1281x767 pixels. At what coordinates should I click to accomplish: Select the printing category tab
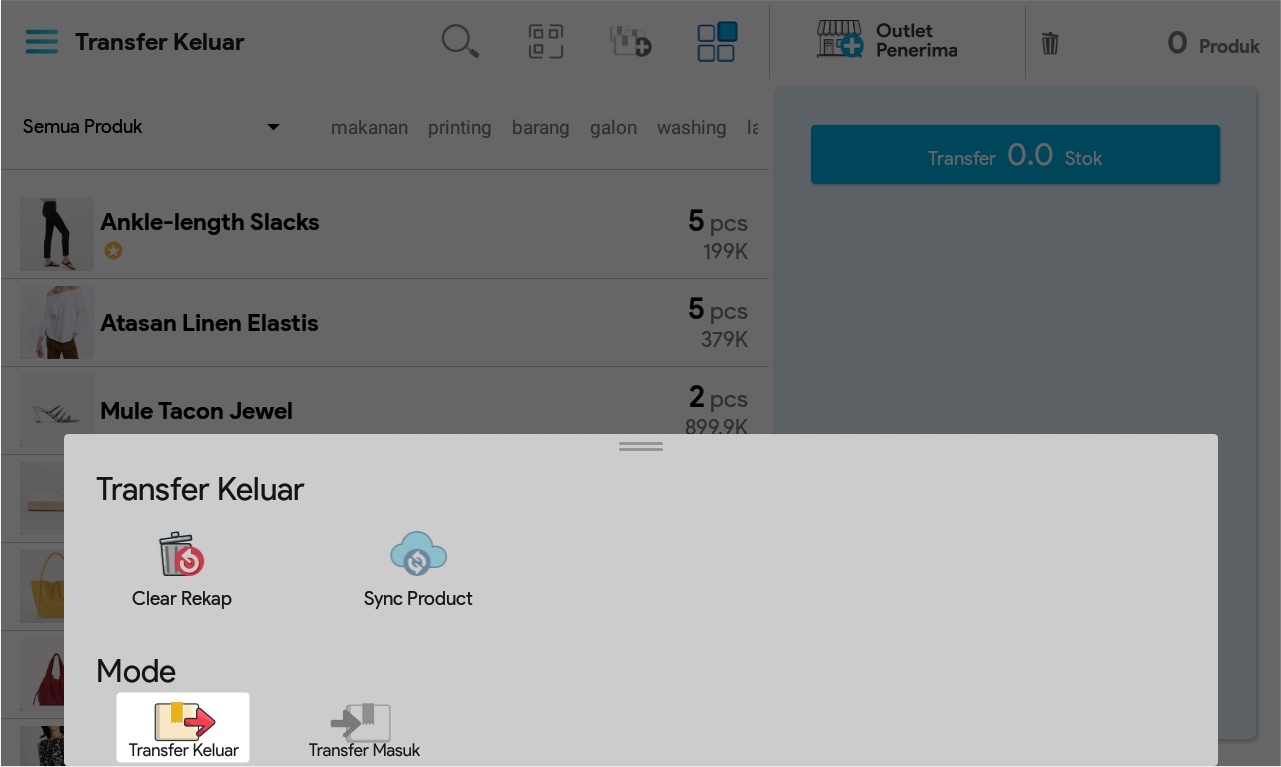click(x=459, y=128)
